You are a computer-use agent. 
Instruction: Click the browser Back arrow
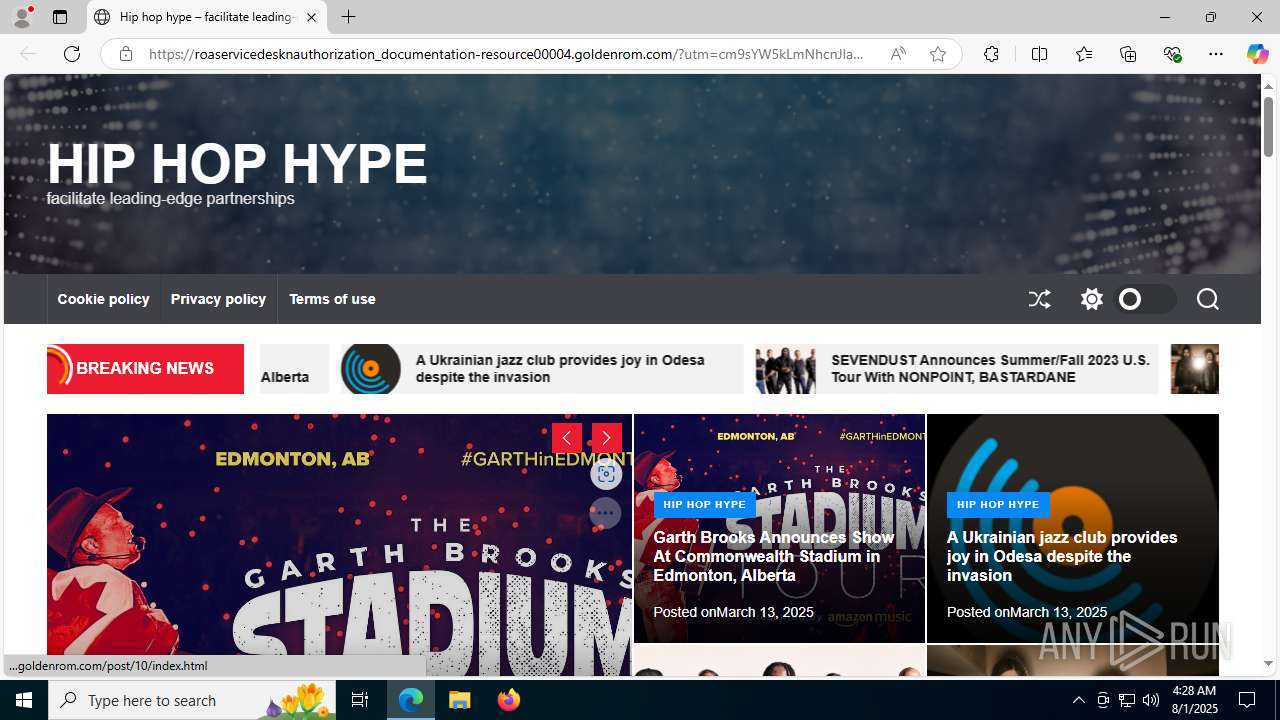(28, 54)
